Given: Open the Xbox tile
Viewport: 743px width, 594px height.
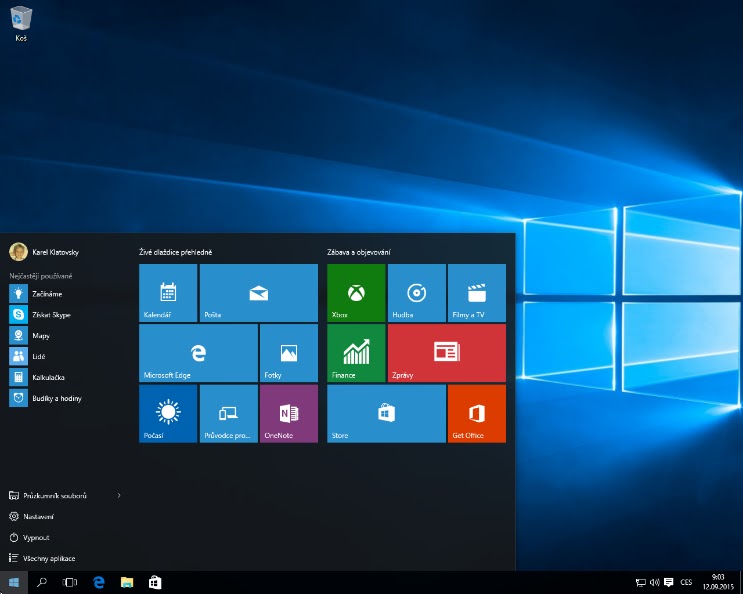Looking at the screenshot, I should click(x=356, y=293).
